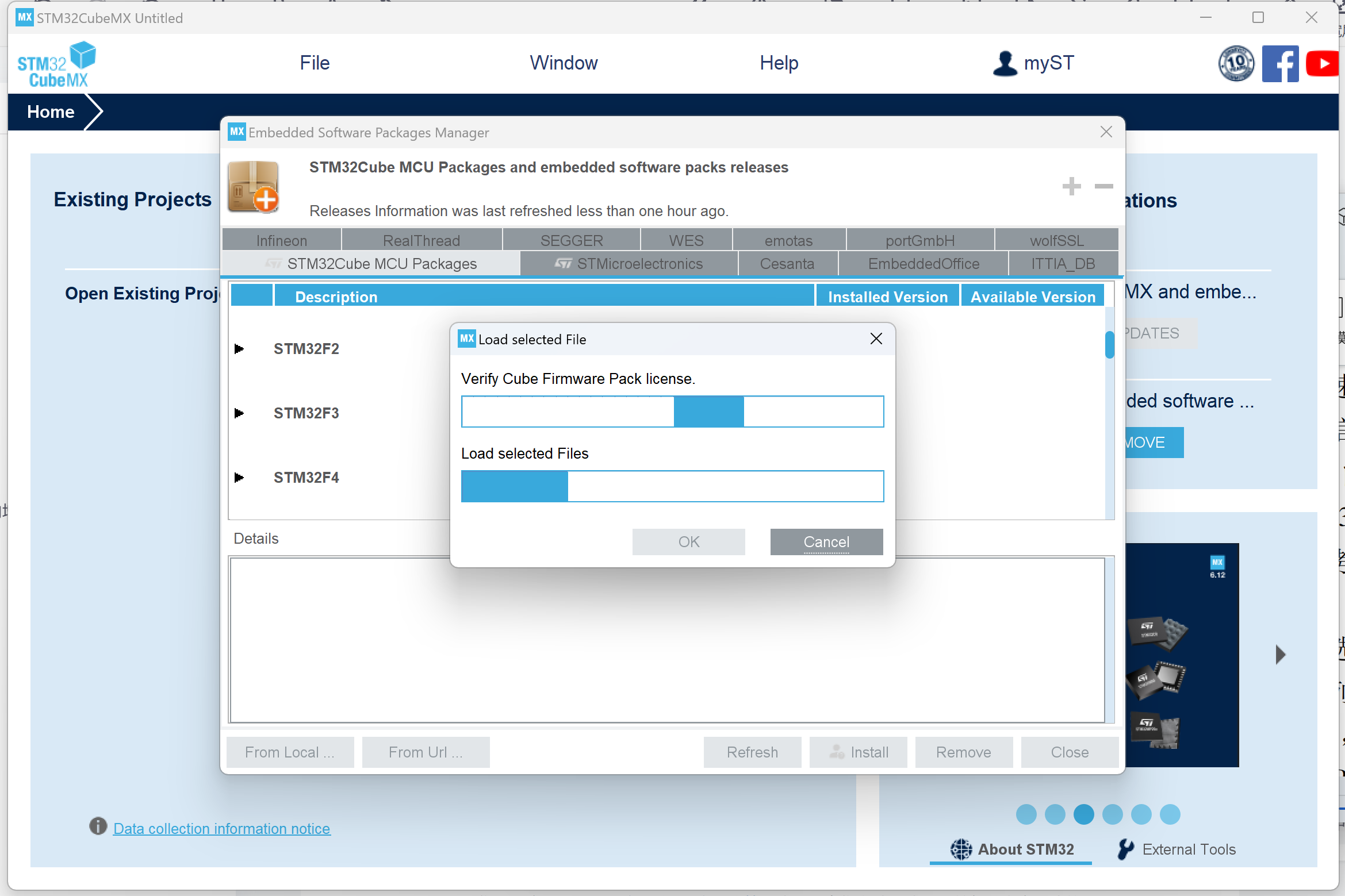
Task: Select the STM32Cube MCU Packages tab
Action: coord(371,264)
